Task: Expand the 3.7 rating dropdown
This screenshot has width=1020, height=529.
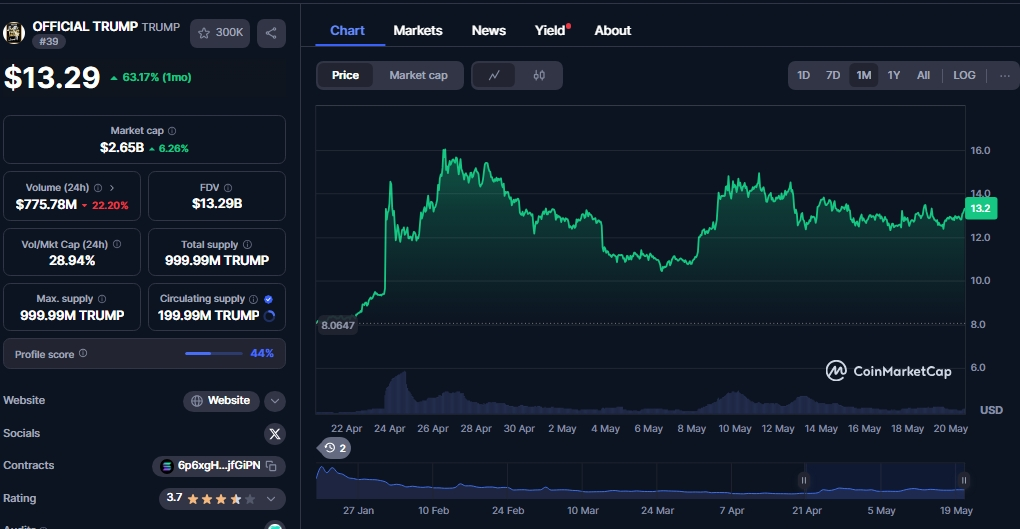Action: click(x=271, y=499)
